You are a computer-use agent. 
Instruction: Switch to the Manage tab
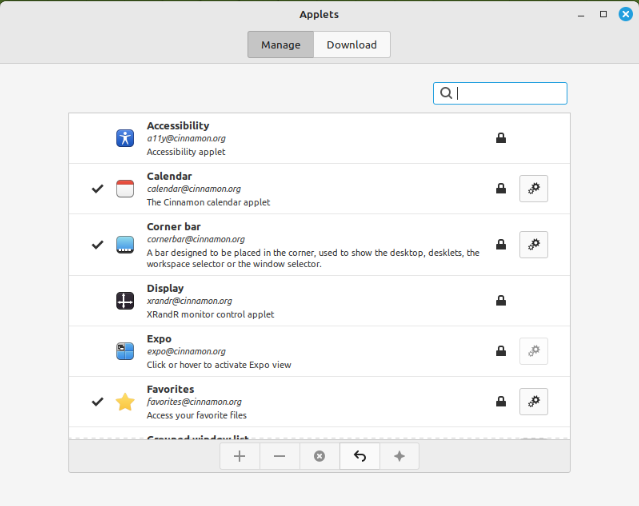pyautogui.click(x=281, y=44)
